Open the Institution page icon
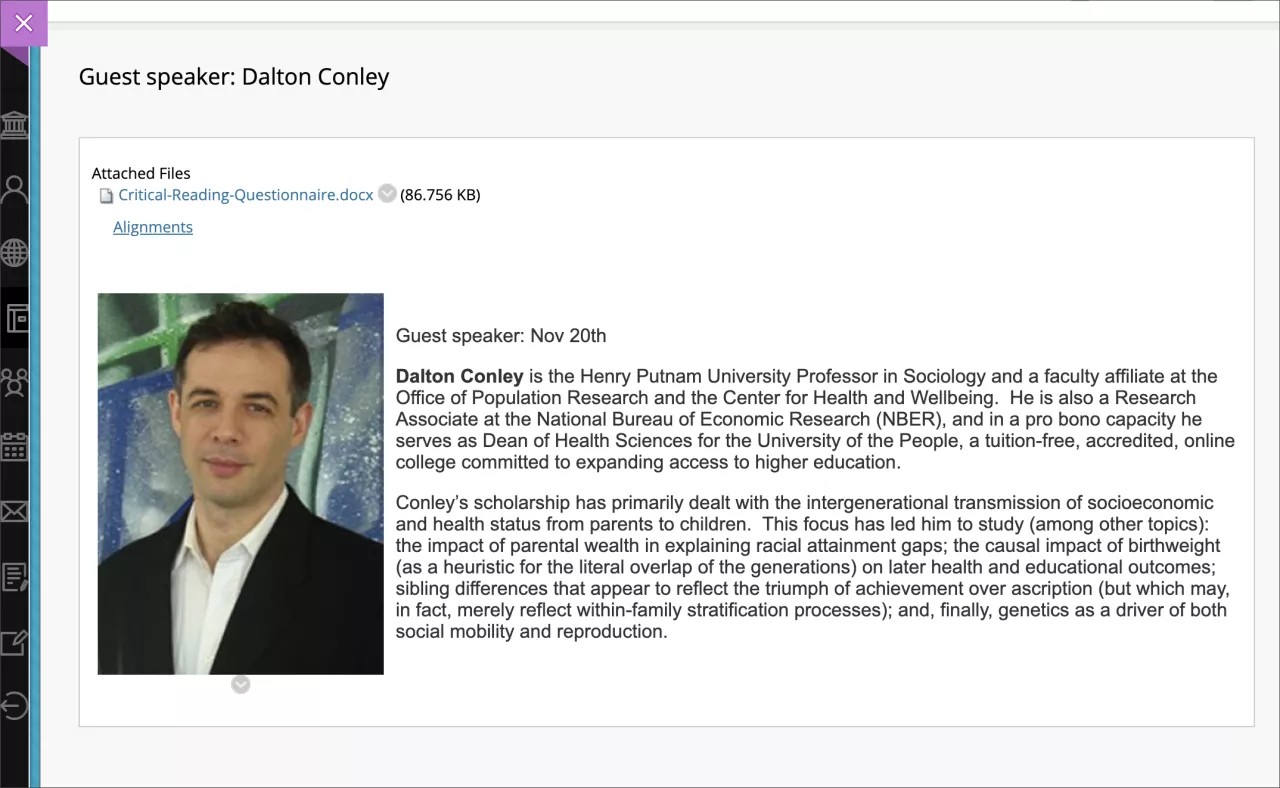This screenshot has width=1280, height=788. tap(14, 125)
